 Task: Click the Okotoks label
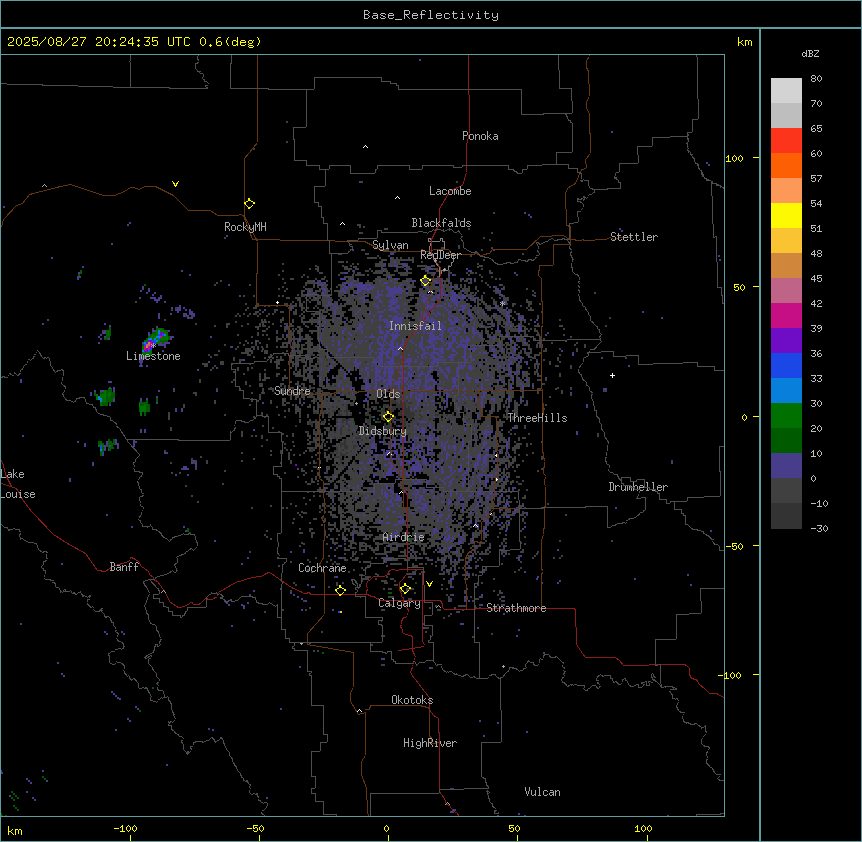pos(412,700)
